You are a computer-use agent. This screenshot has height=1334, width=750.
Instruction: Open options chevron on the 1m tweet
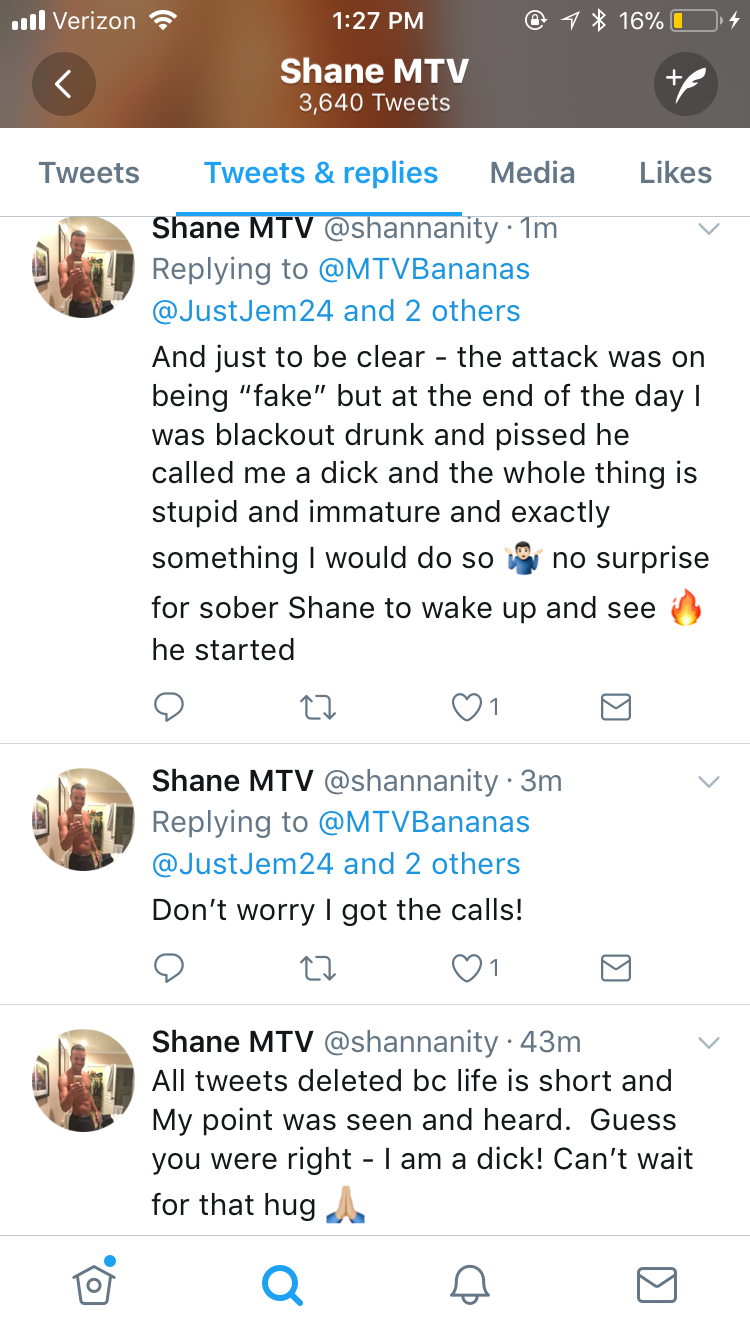[x=708, y=229]
